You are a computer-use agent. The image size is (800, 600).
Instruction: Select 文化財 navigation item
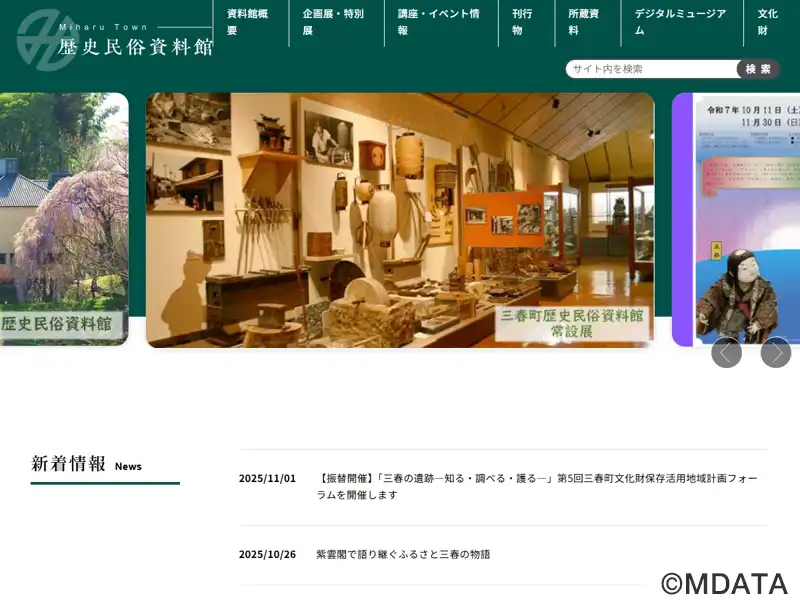pos(767,22)
